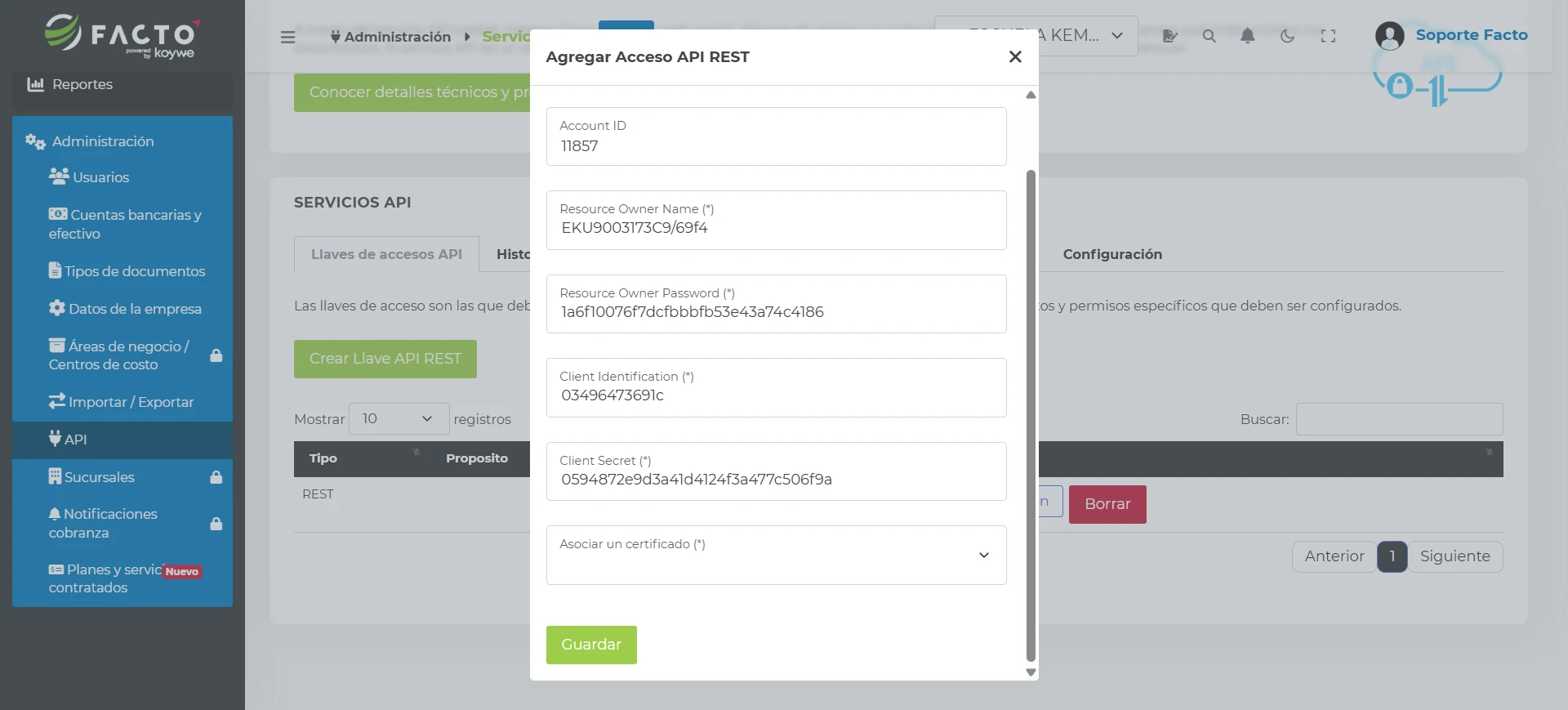Open the Asociar un certificado dropdown
1568x710 pixels.
click(x=776, y=555)
